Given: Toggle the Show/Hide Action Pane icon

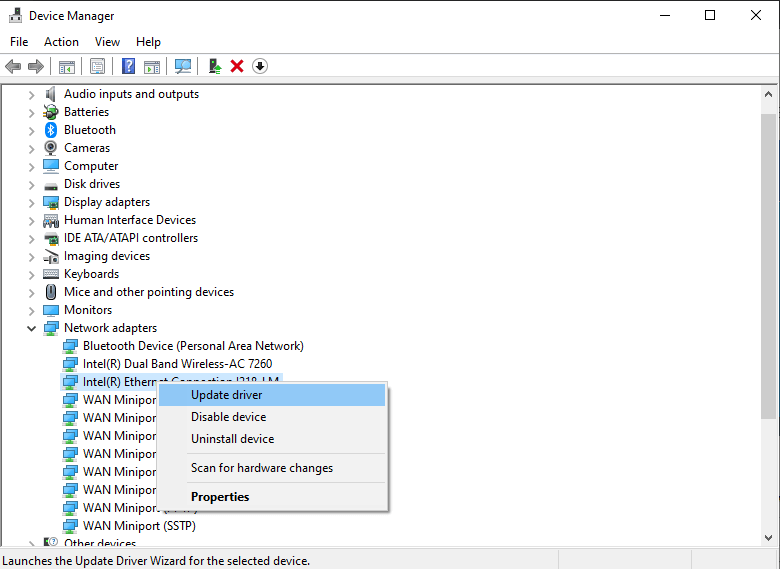Looking at the screenshot, I should point(152,66).
